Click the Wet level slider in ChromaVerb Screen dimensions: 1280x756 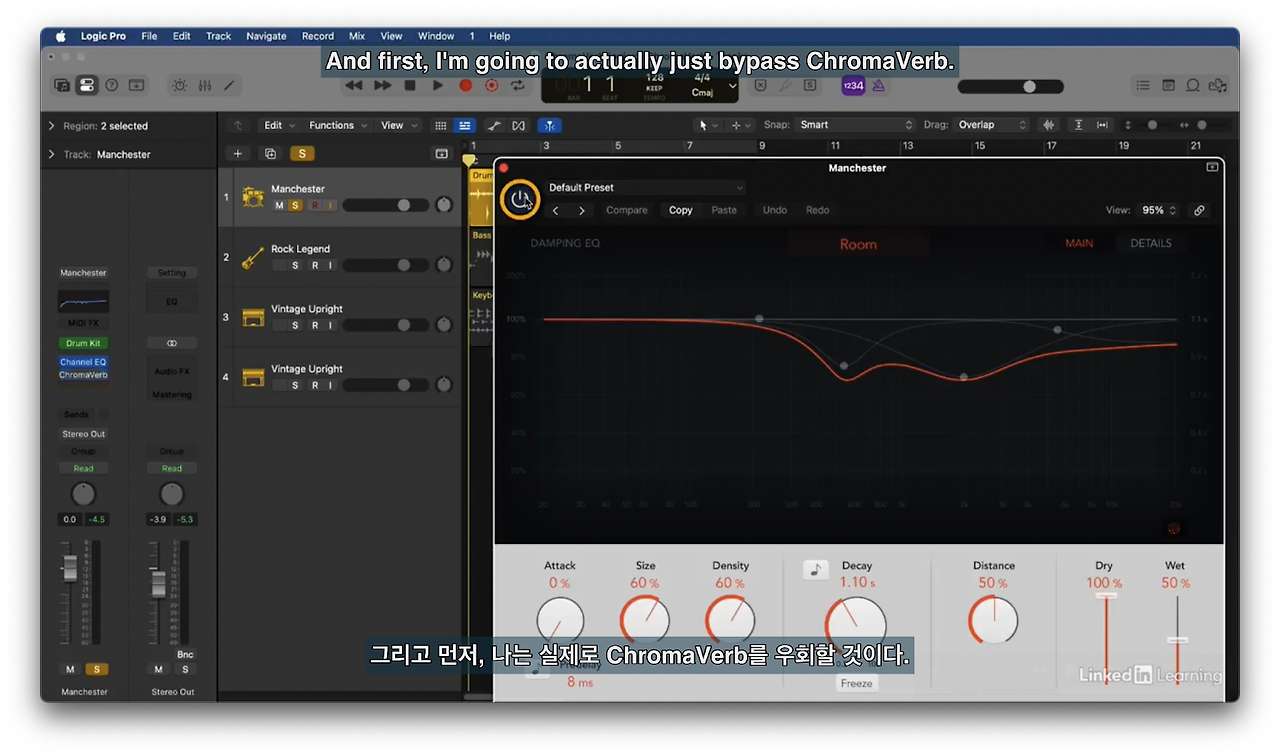click(x=1177, y=639)
